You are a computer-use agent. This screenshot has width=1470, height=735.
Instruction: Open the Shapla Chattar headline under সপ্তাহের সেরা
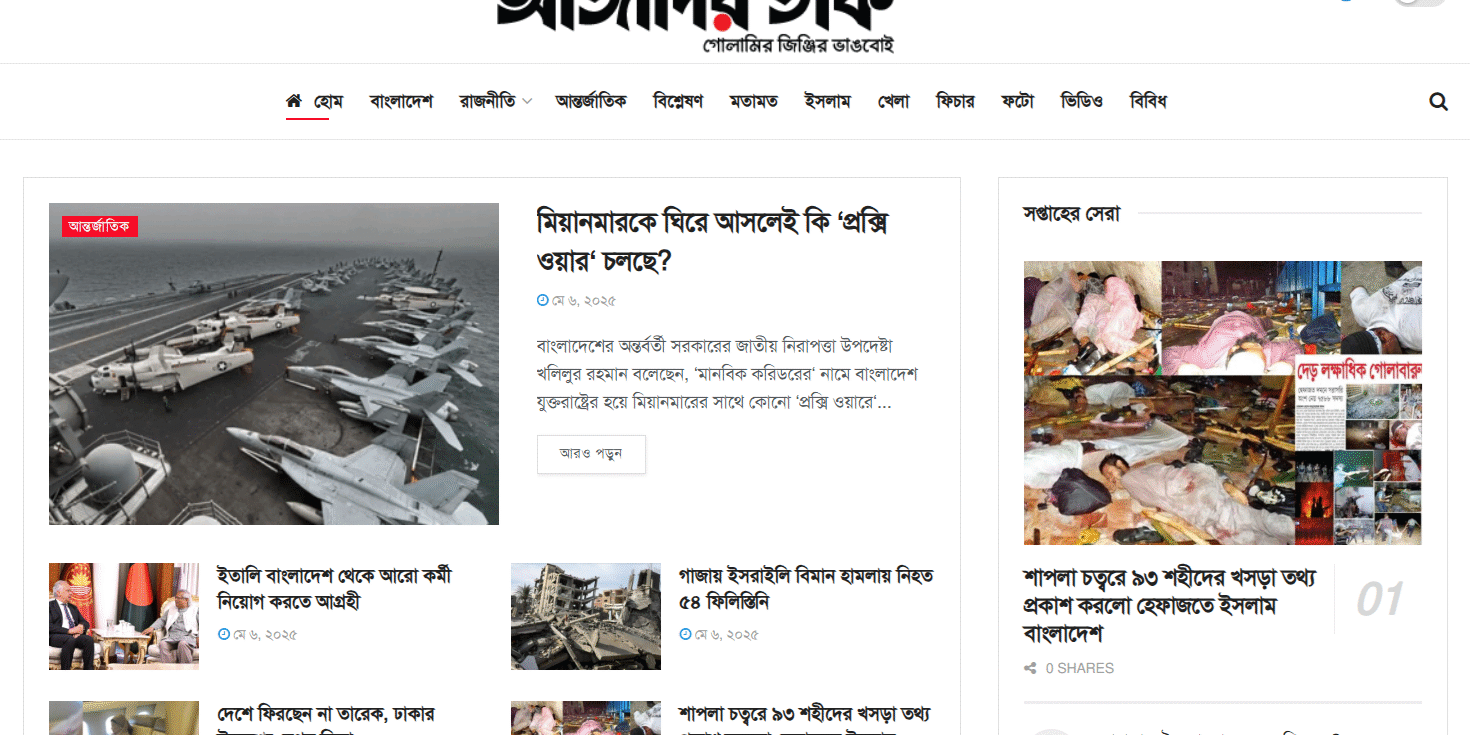tap(1170, 606)
